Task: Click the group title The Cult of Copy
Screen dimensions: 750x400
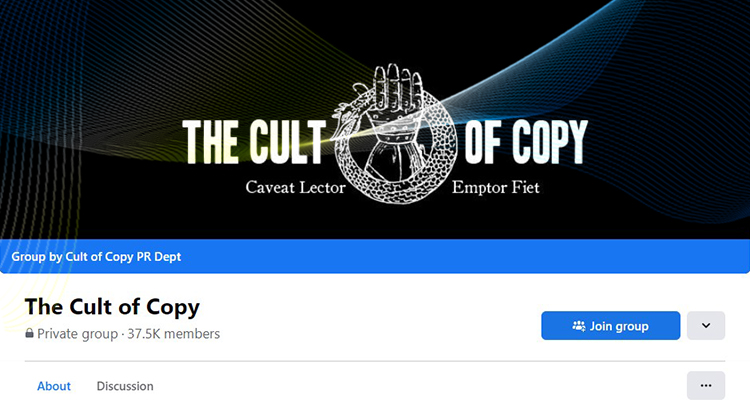Action: point(112,307)
